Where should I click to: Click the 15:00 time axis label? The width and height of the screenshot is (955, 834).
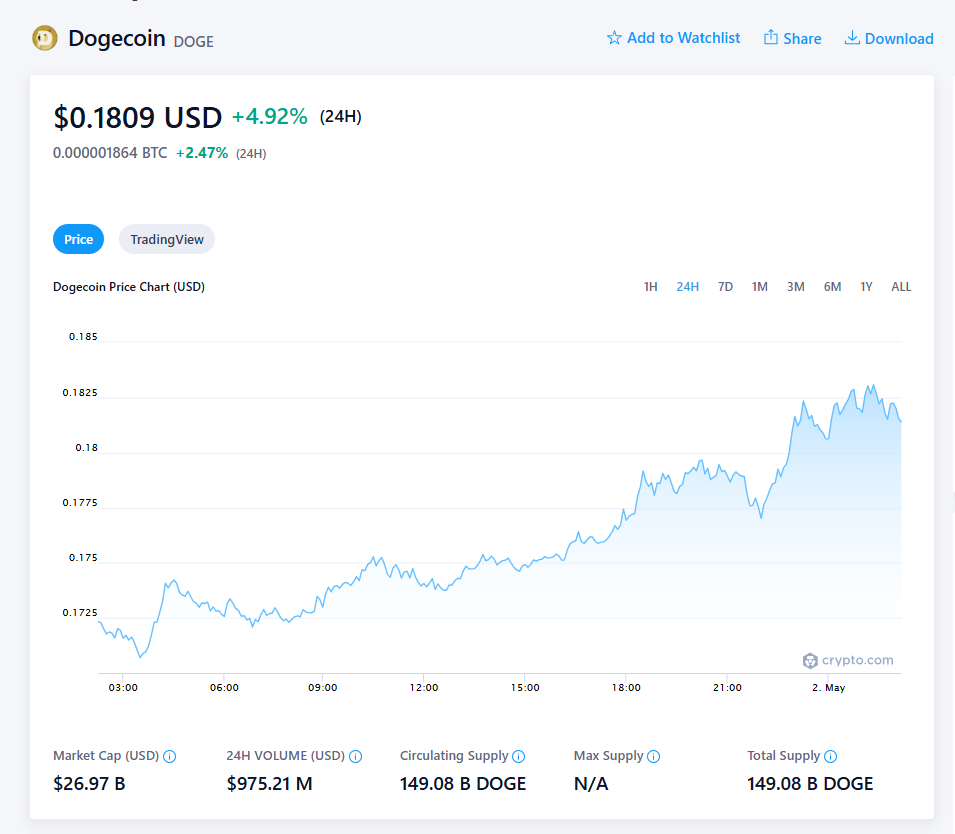pyautogui.click(x=525, y=687)
